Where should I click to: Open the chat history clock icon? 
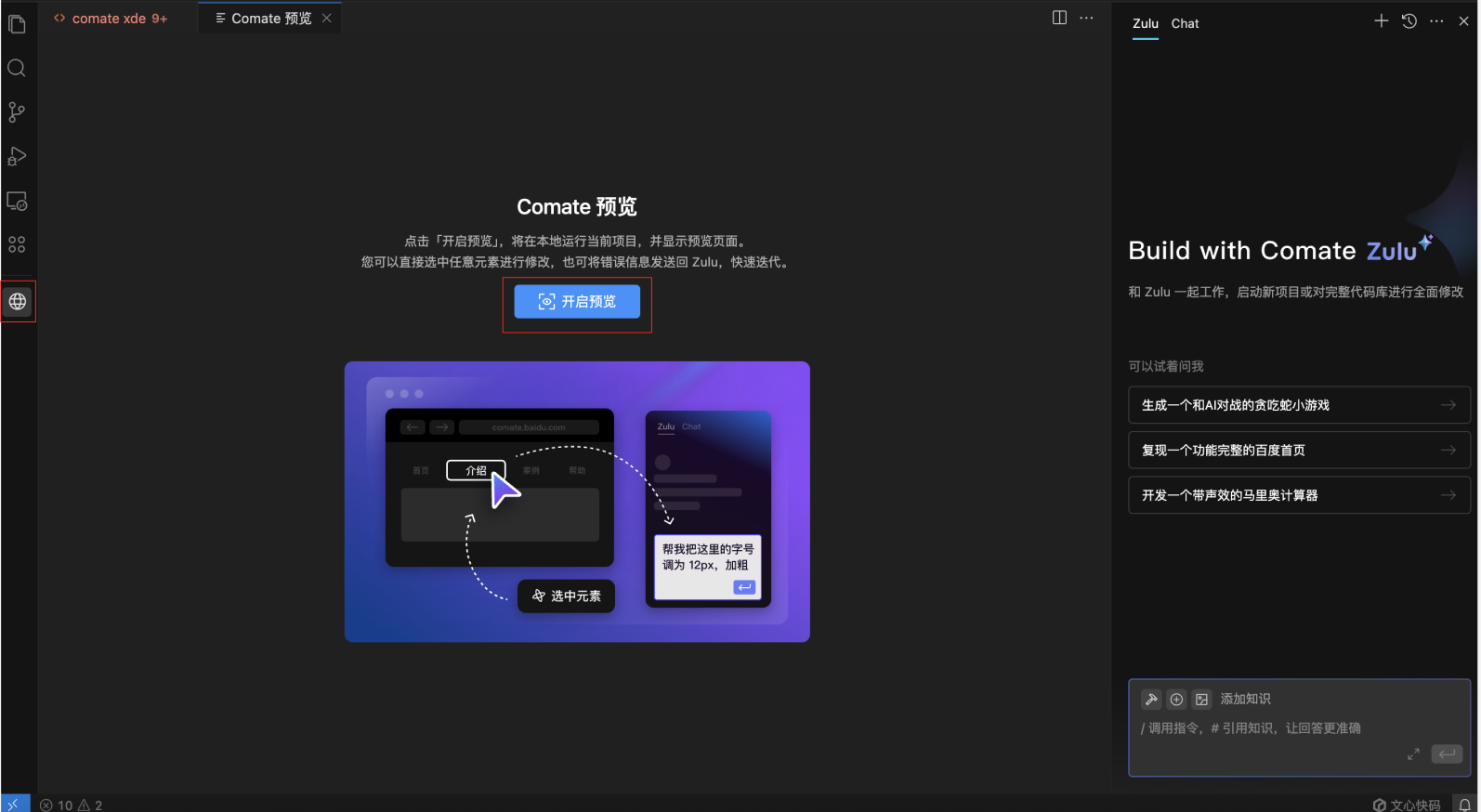(x=1409, y=21)
